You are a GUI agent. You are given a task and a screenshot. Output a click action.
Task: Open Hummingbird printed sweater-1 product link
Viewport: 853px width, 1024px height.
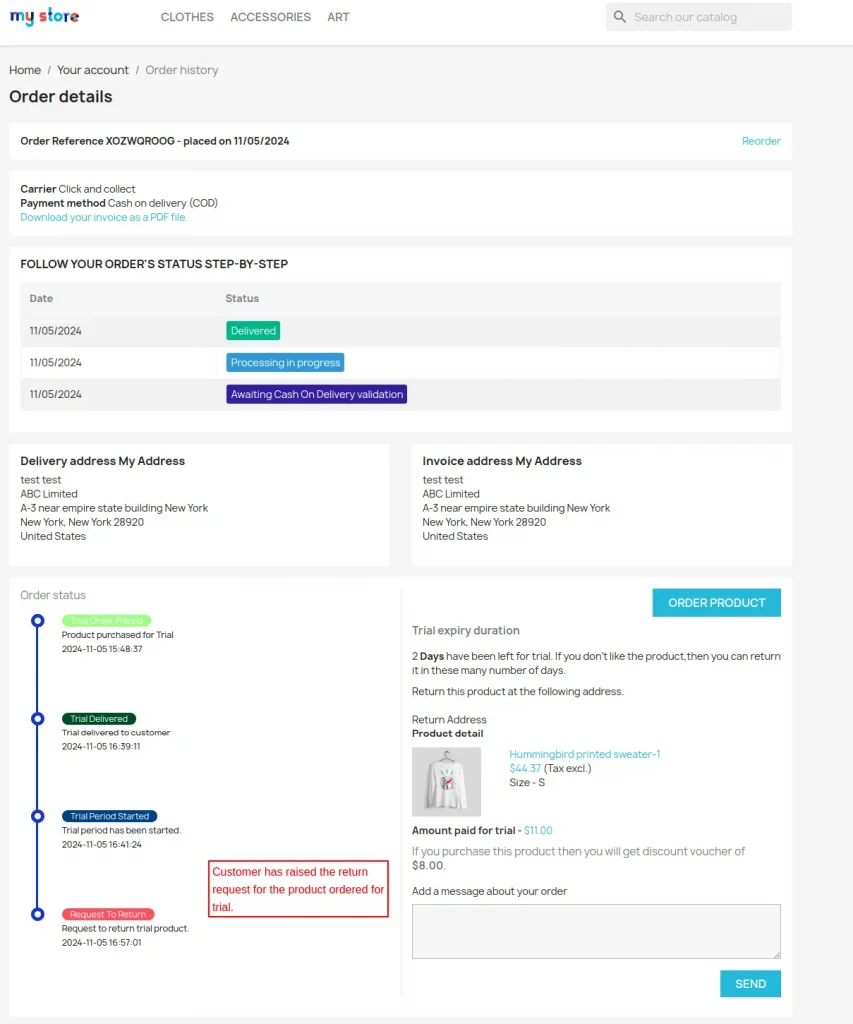585,754
